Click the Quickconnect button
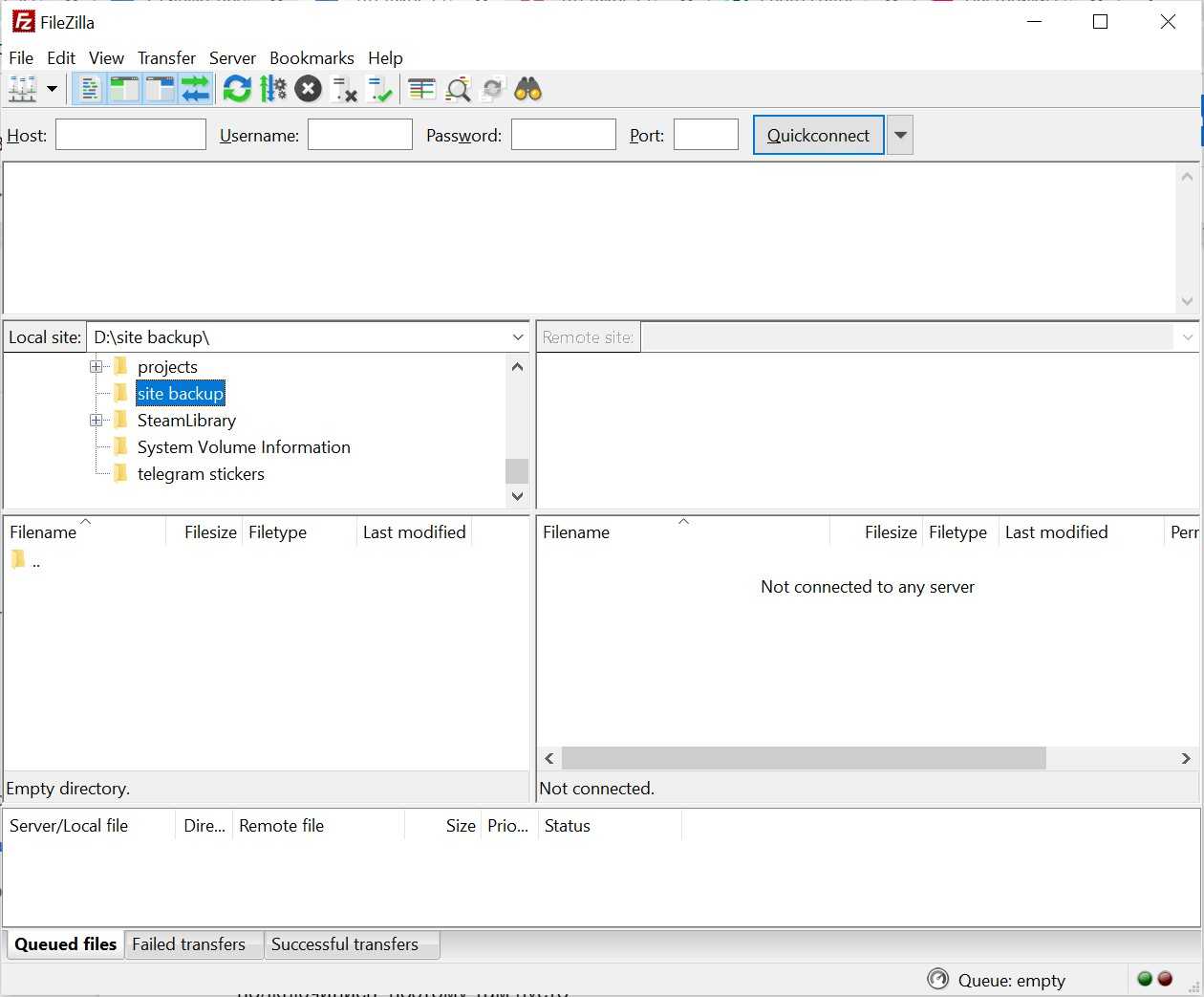The image size is (1204, 997). point(818,136)
